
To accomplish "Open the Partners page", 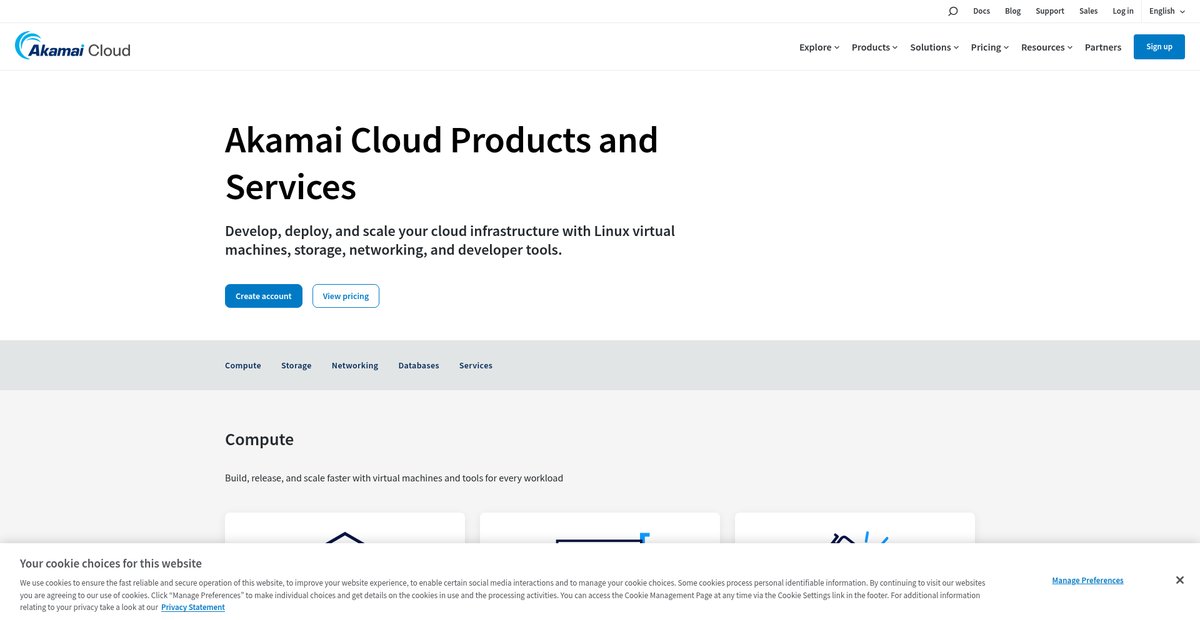I will pos(1103,47).
